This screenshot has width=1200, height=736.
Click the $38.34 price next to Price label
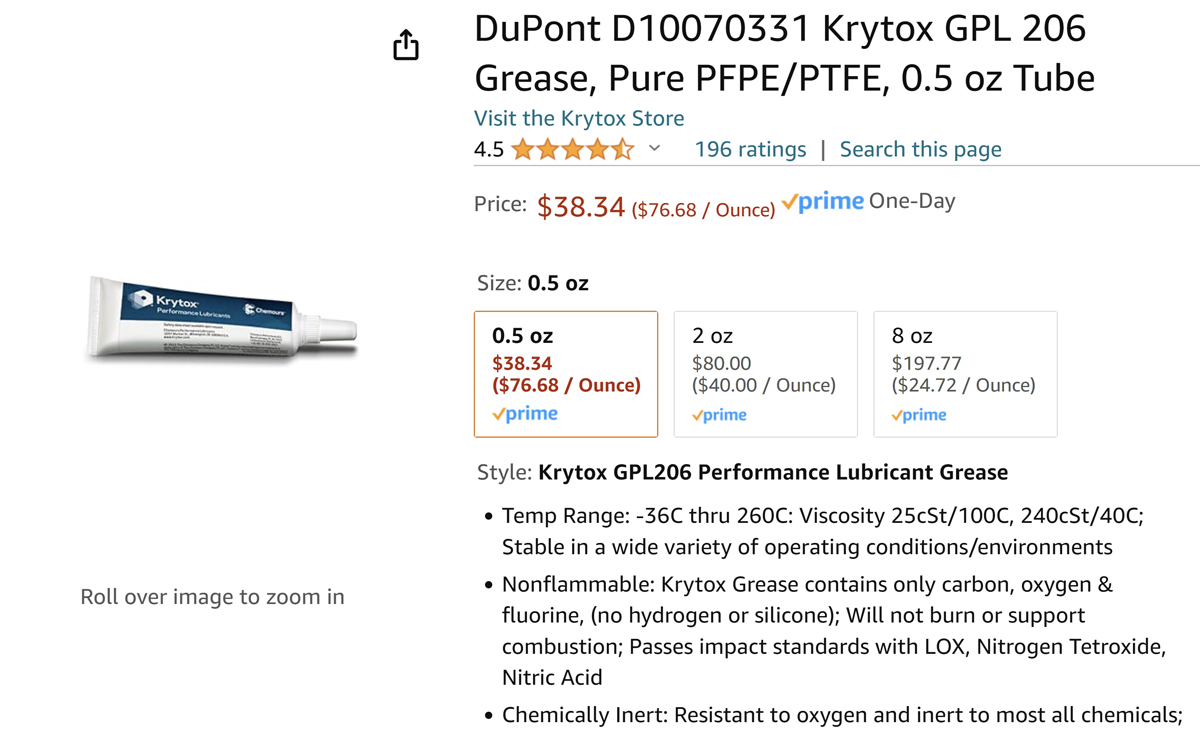tap(580, 206)
